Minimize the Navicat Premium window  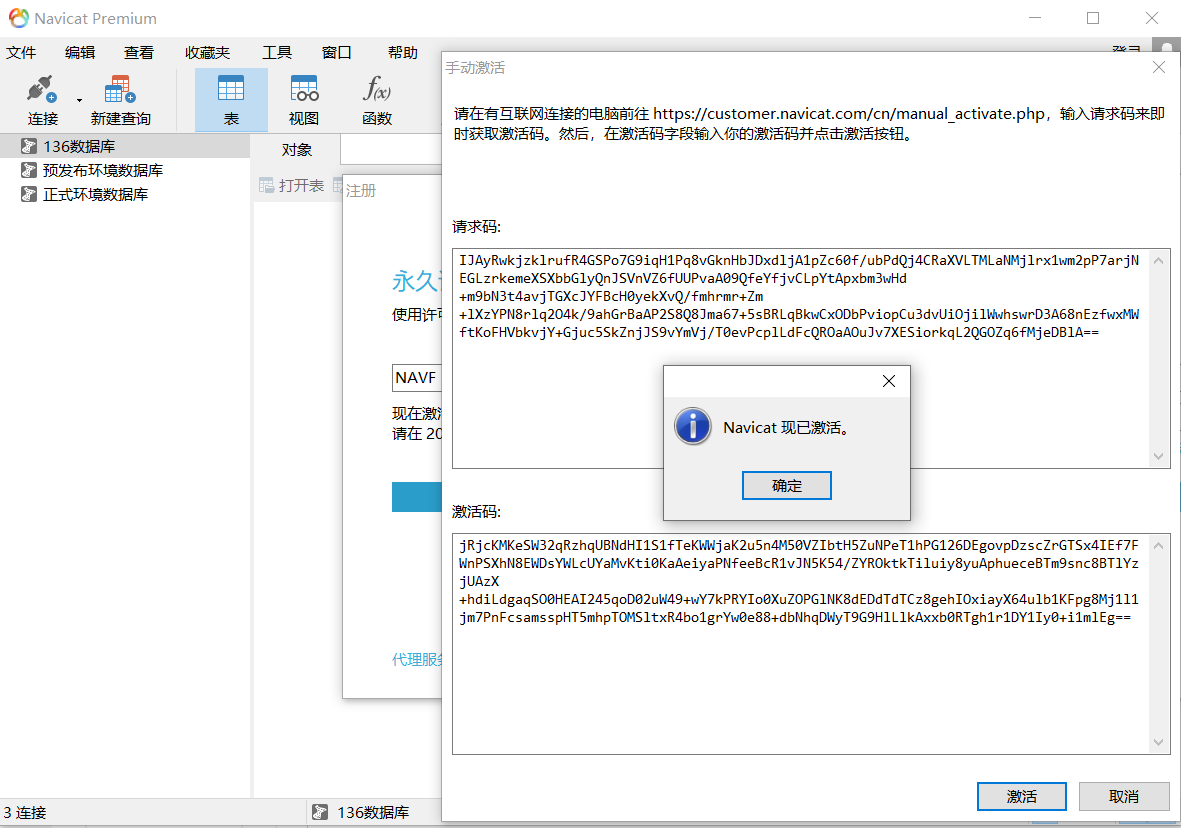coord(1035,18)
